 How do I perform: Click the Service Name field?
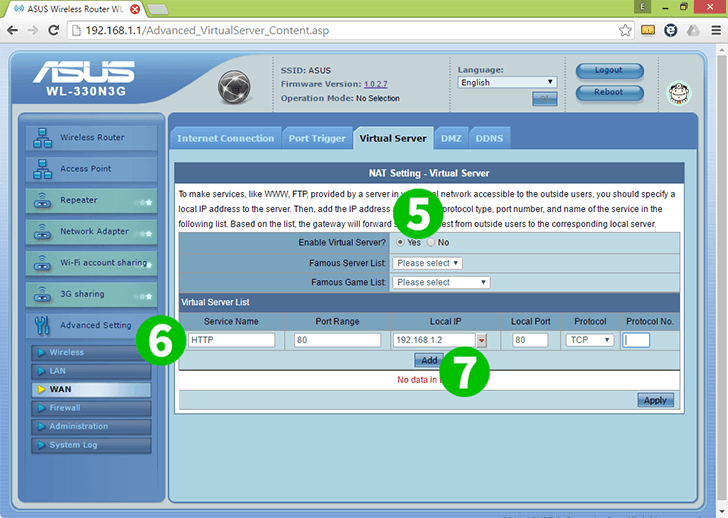point(232,340)
